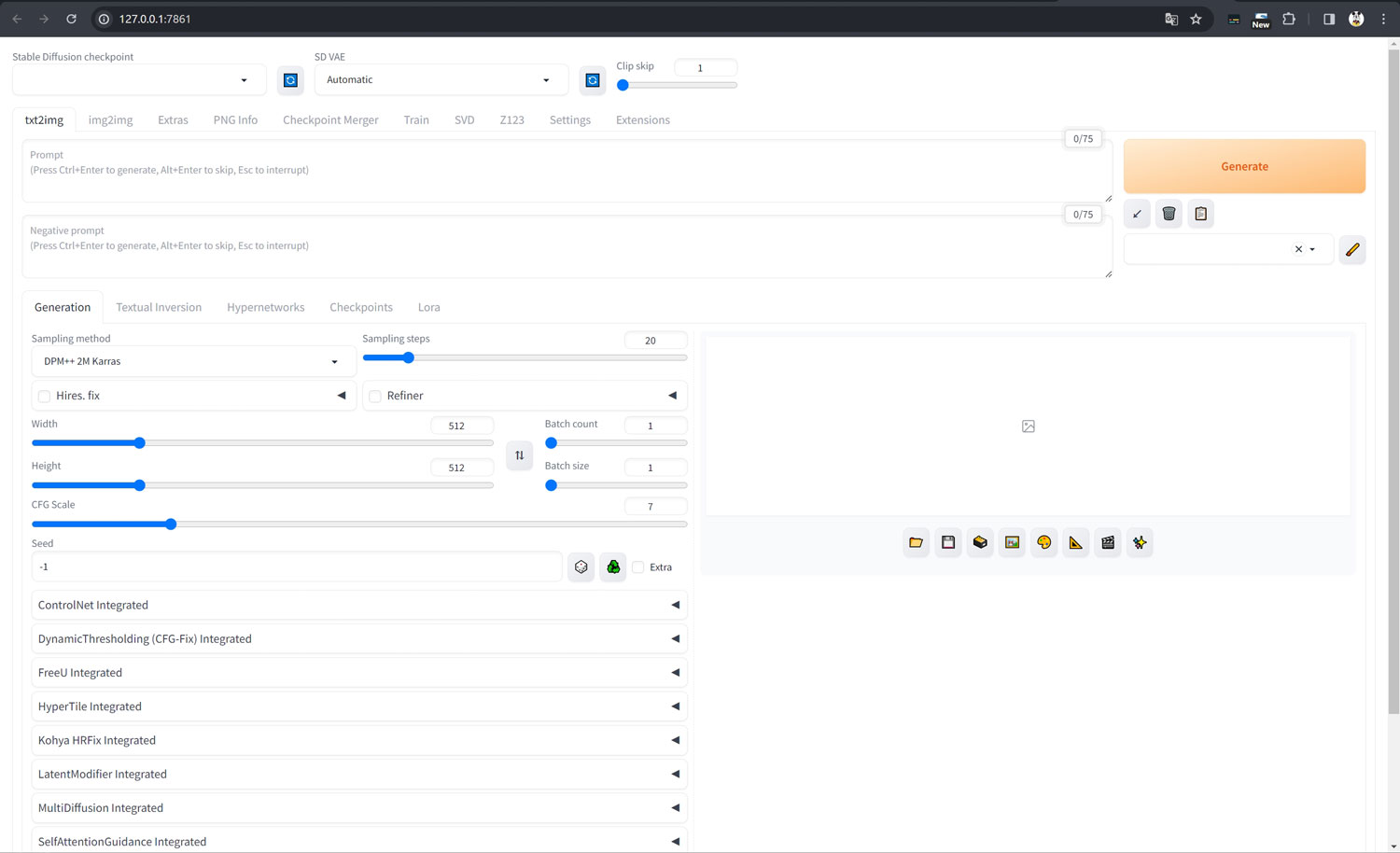Click the dice icon to randomize seed
The height and width of the screenshot is (853, 1400).
tap(581, 566)
